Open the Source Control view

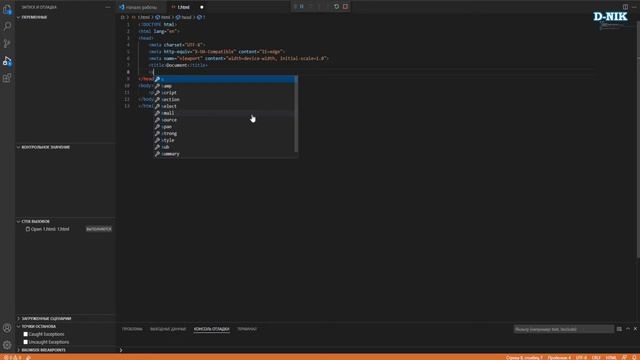pos(7,44)
